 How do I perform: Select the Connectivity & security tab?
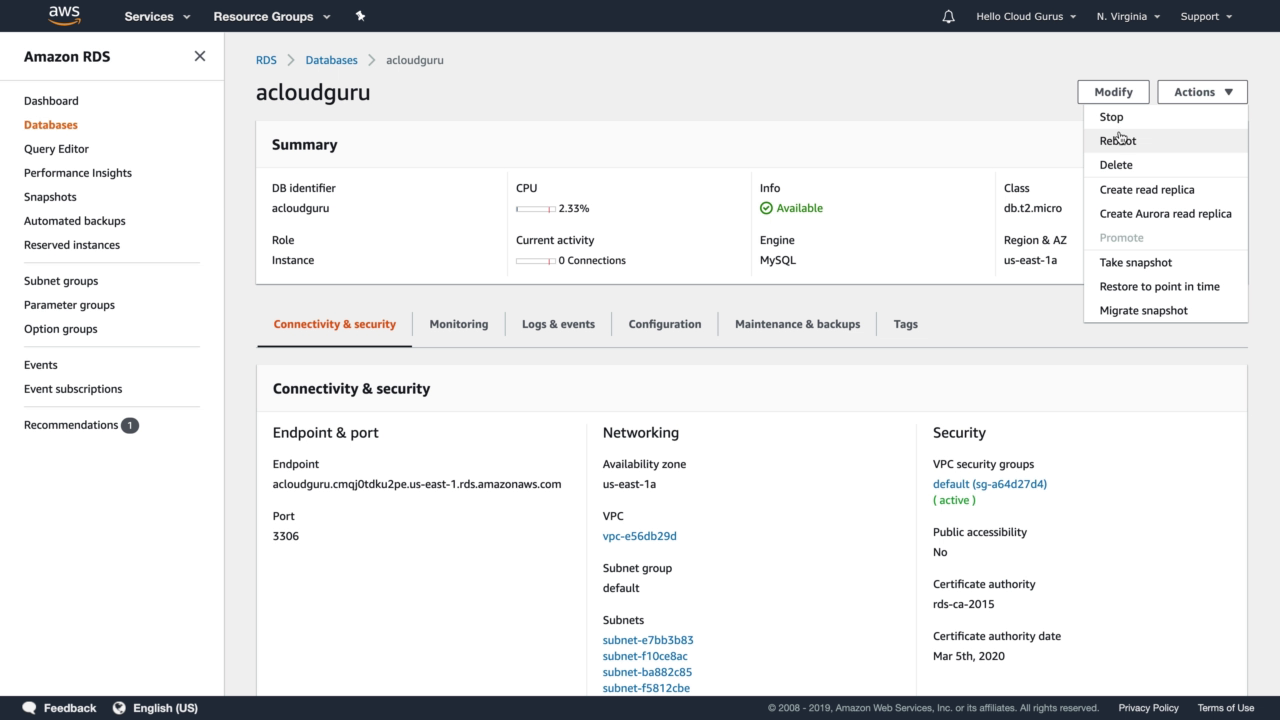335,324
